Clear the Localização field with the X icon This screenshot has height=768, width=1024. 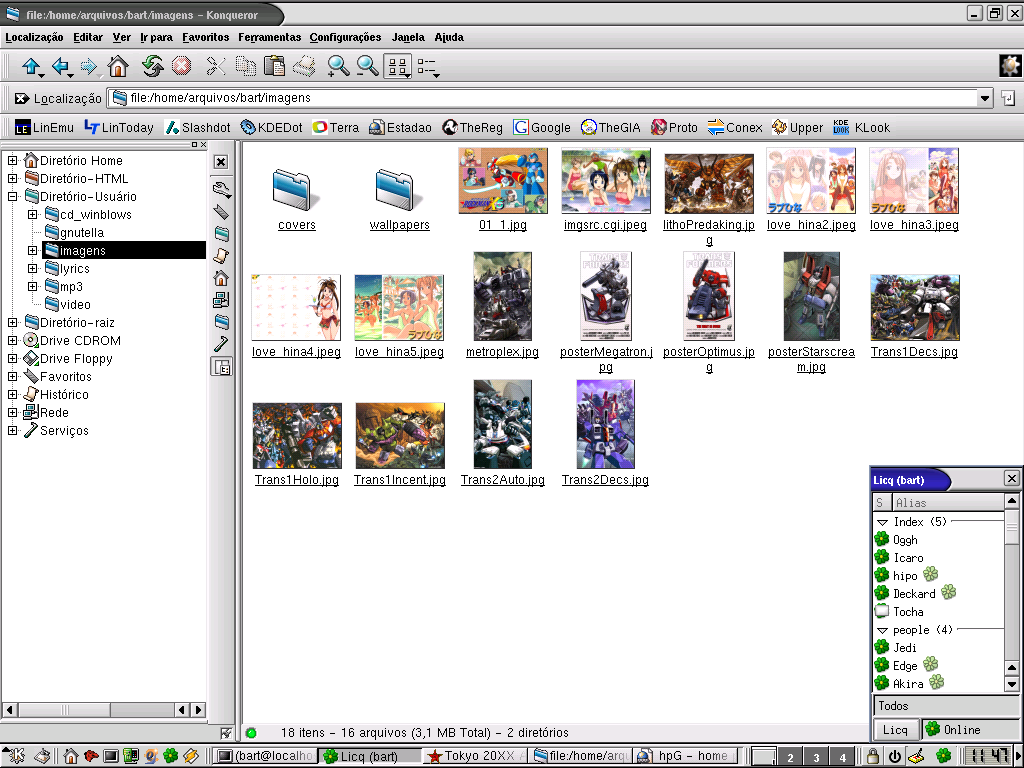click(22, 99)
